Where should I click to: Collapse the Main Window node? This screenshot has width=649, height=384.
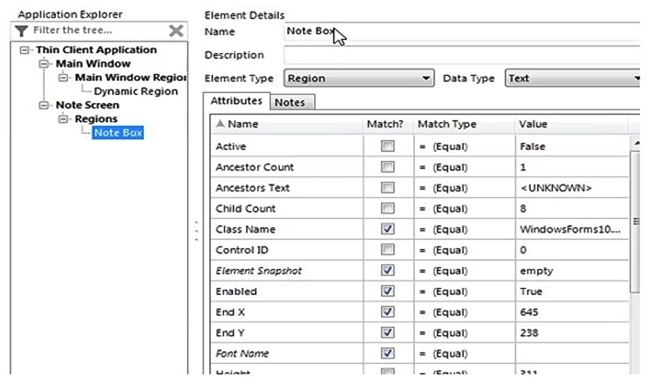[43, 64]
